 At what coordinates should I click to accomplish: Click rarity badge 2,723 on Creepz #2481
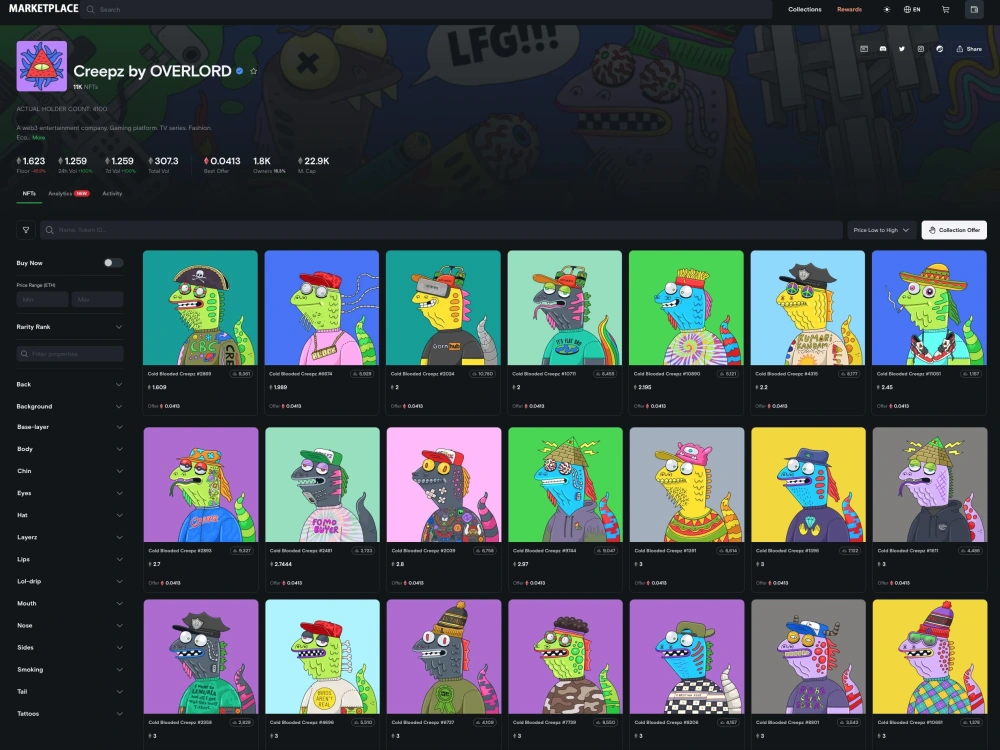[363, 551]
